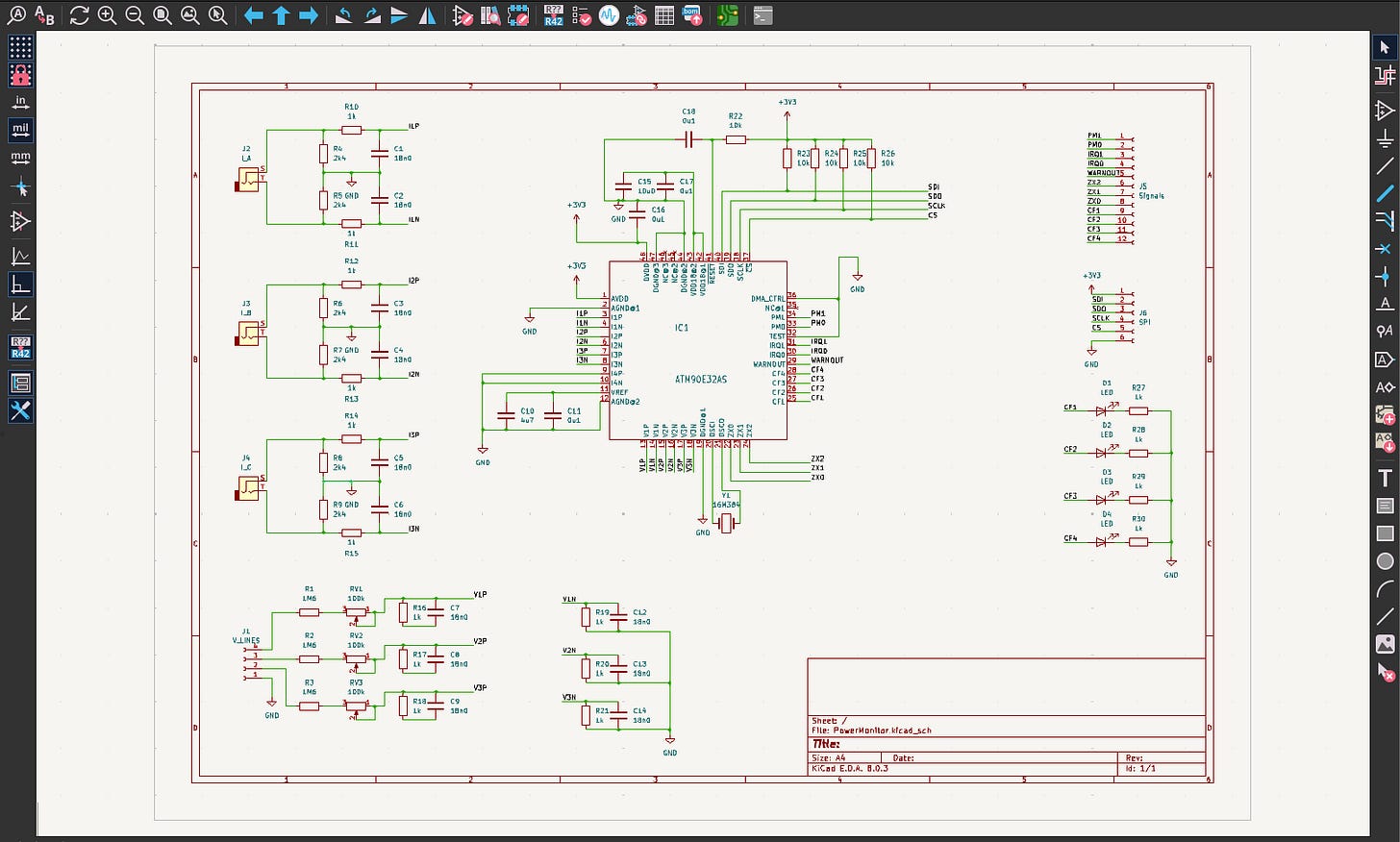This screenshot has width=1400, height=842.
Task: Toggle grid display
Action: coord(20,46)
